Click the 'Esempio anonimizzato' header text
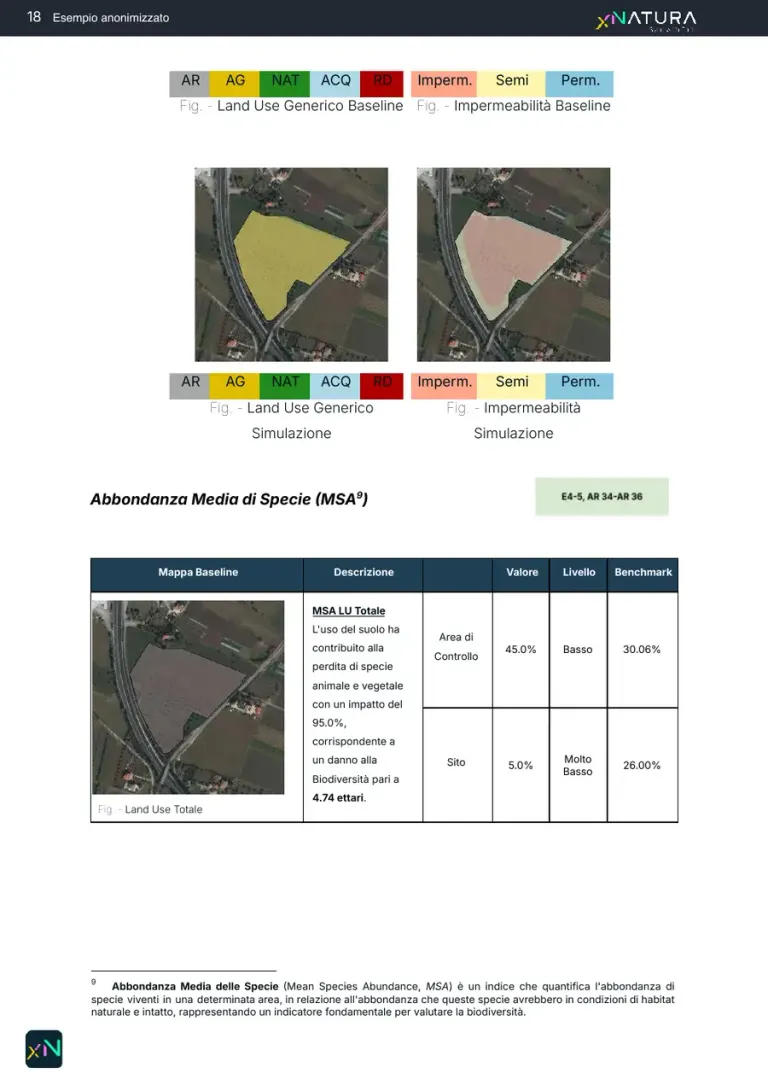This screenshot has width=768, height=1085. tap(111, 17)
